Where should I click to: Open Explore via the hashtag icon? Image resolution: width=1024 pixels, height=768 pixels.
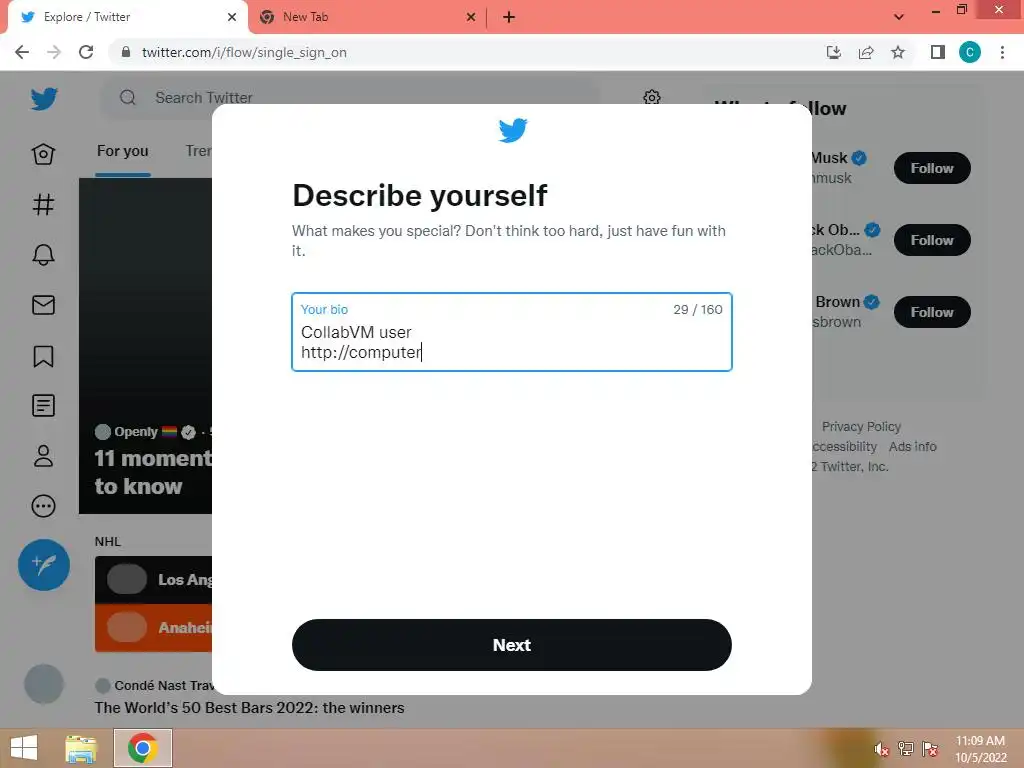click(x=43, y=204)
